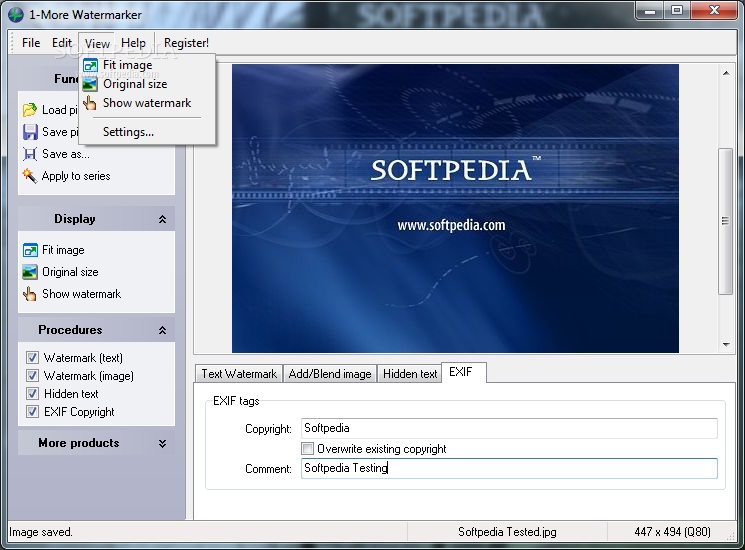Image resolution: width=745 pixels, height=550 pixels.
Task: Open the File menu
Action: click(x=31, y=43)
